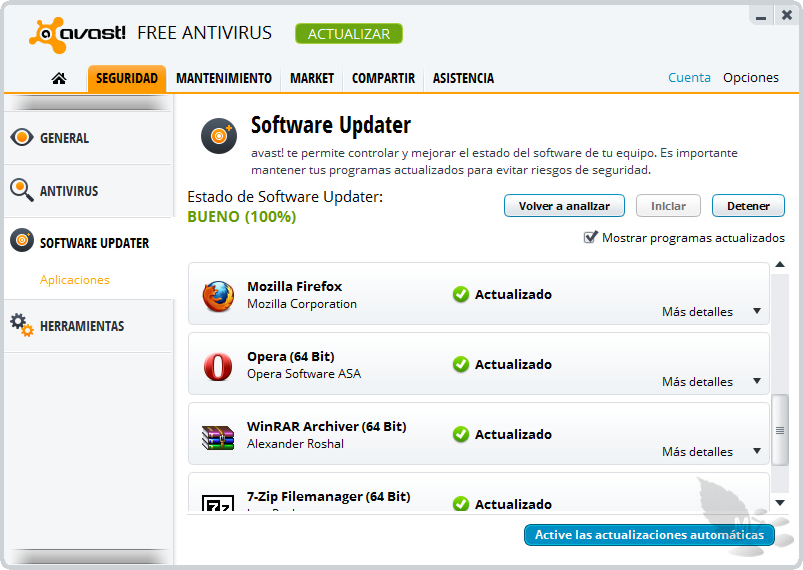Click the Herramientas gears icon
Screen dimensions: 803x570
point(22,325)
